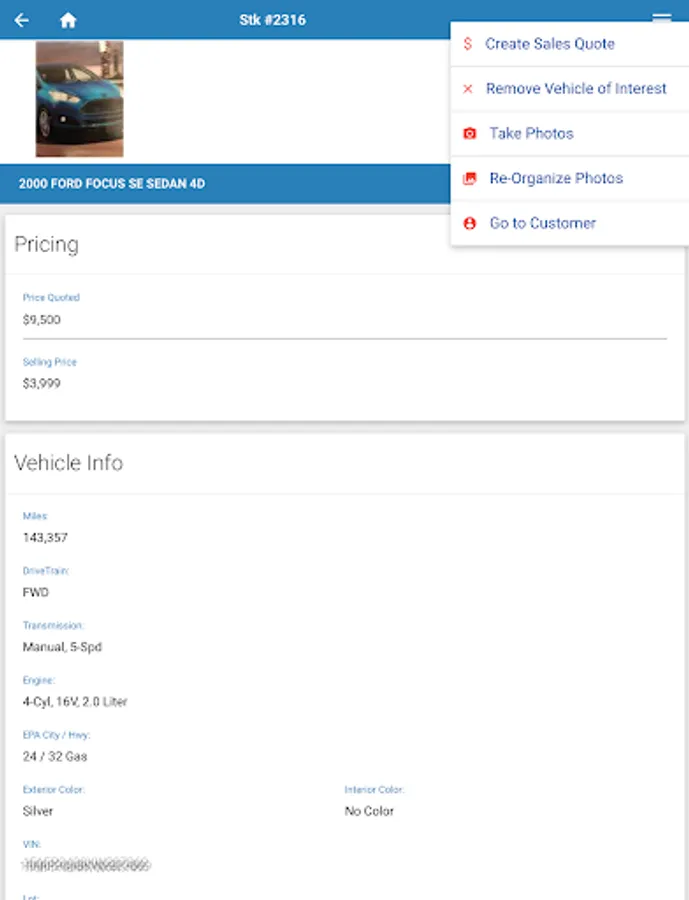
Task: Click the red X remove icon
Action: click(x=468, y=89)
